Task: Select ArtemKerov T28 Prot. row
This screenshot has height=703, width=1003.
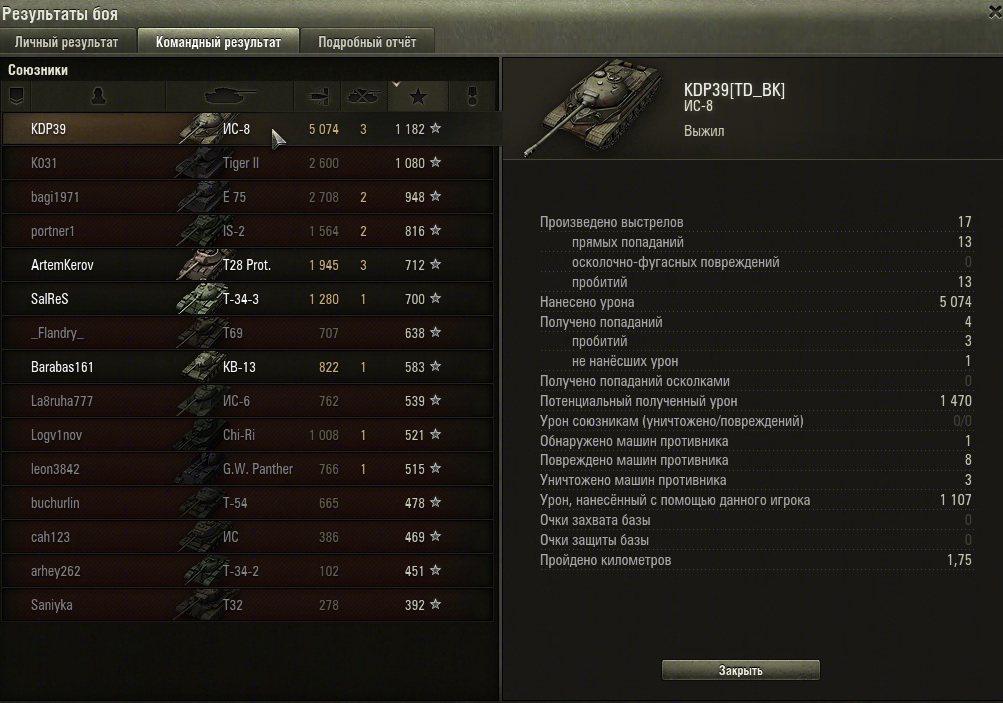Action: (x=248, y=265)
